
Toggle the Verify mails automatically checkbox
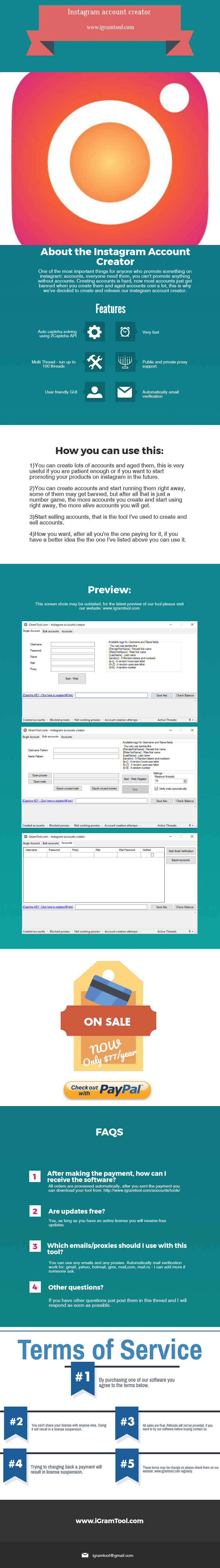tap(157, 788)
